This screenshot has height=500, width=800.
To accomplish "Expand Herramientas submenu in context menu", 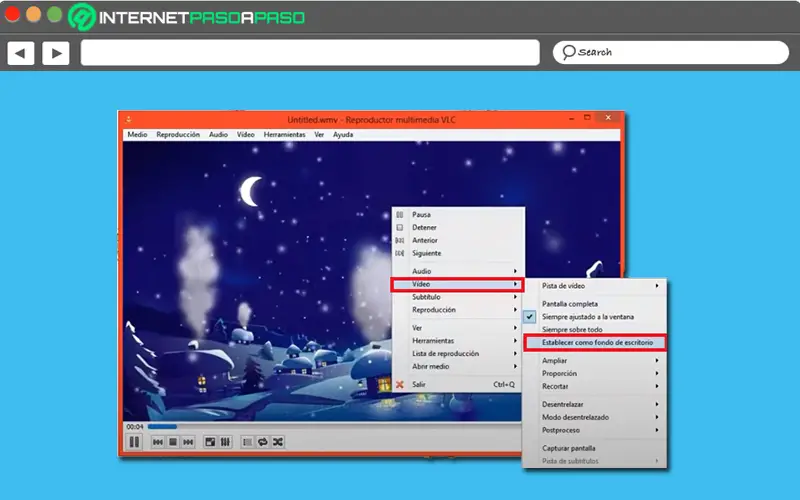I will 458,341.
